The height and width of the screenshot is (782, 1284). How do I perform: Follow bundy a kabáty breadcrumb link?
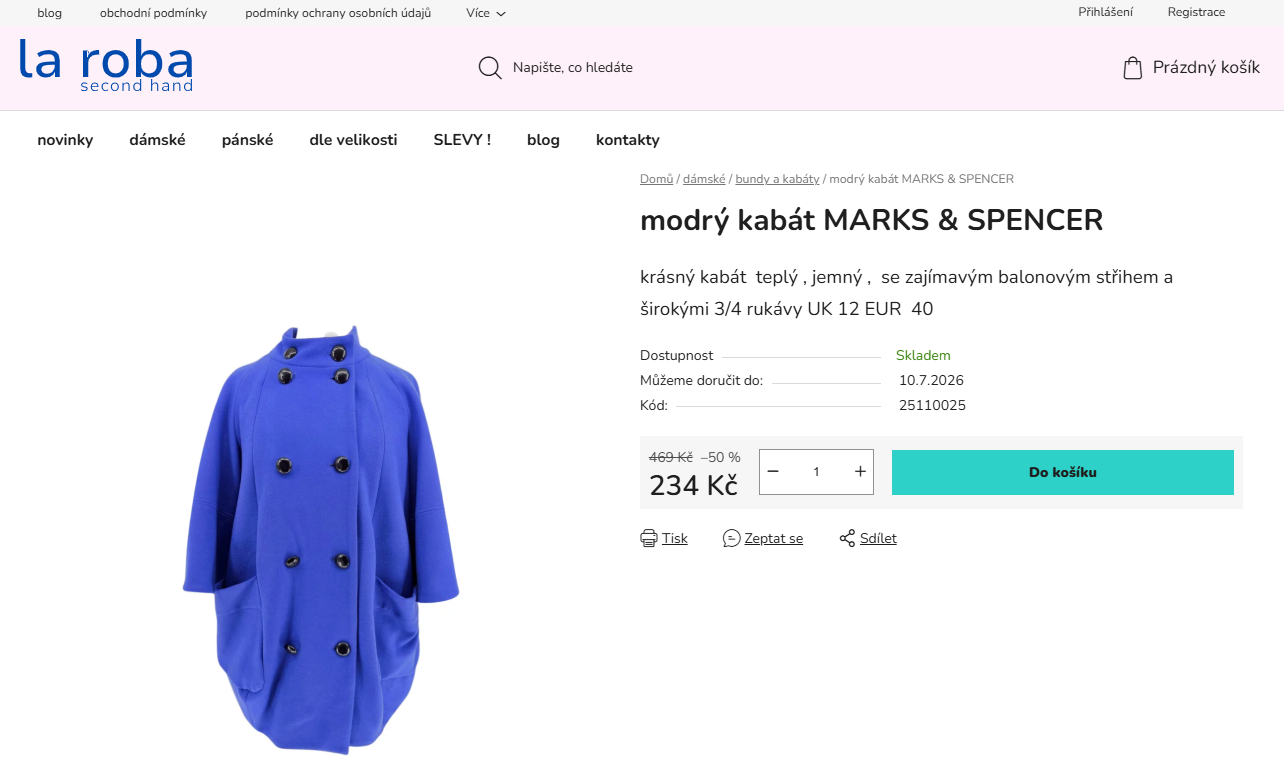pos(777,179)
